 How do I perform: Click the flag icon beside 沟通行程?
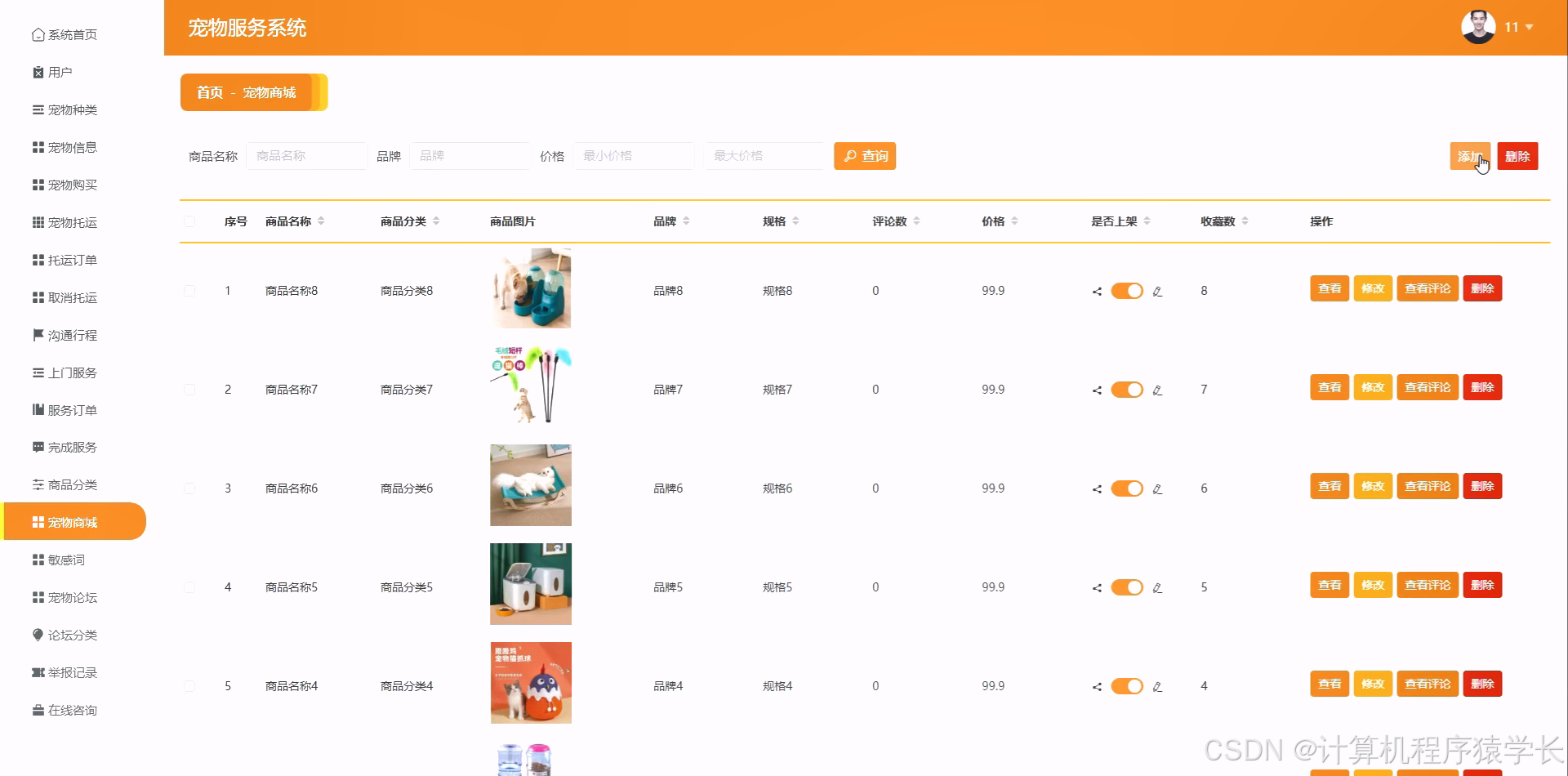coord(38,335)
